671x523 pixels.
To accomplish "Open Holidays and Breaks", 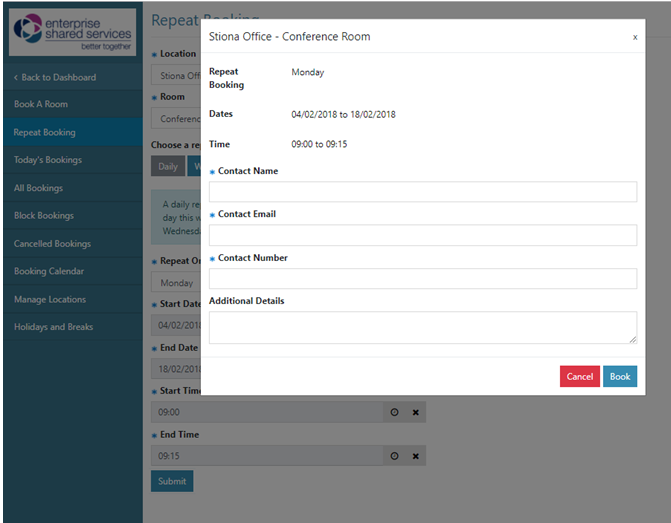I will pyautogui.click(x=73, y=327).
